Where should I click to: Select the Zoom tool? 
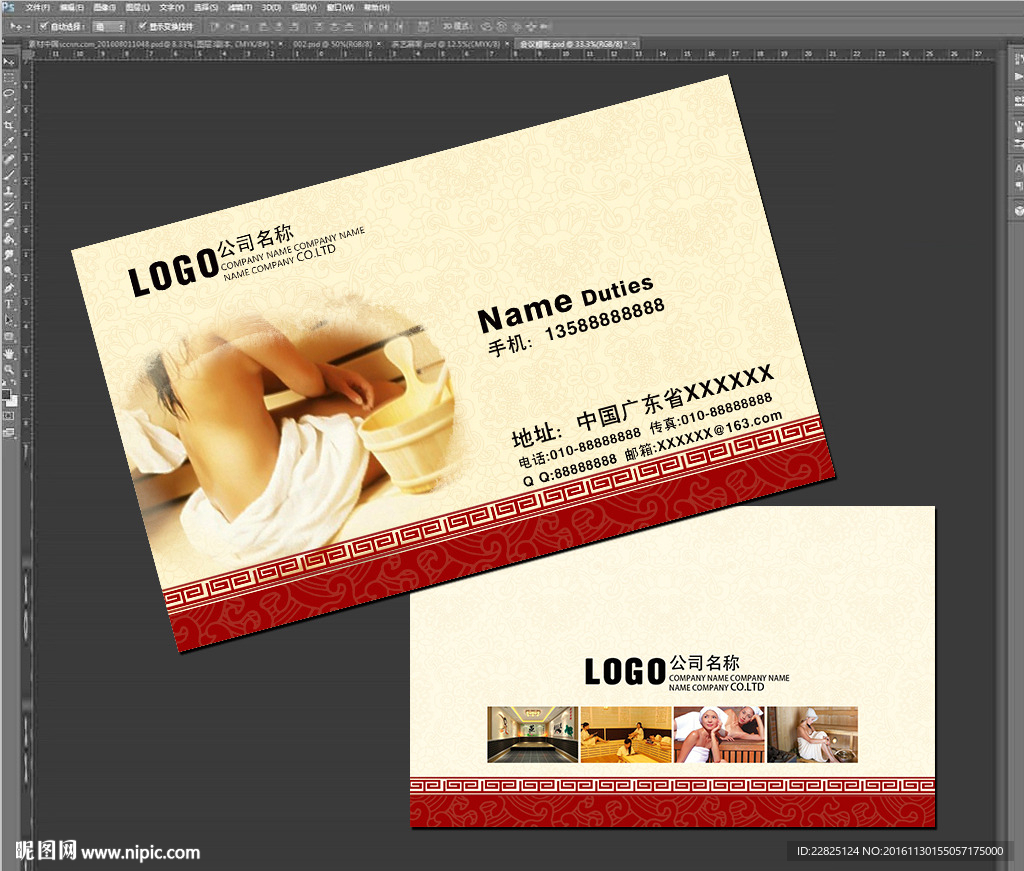point(9,369)
